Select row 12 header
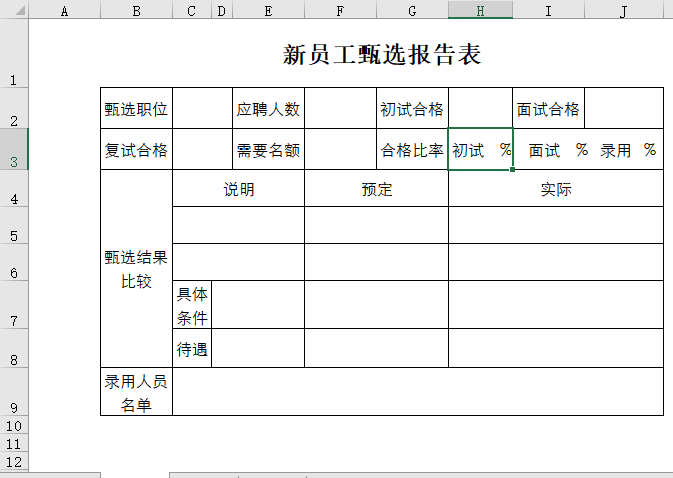The image size is (673, 478). [14, 461]
